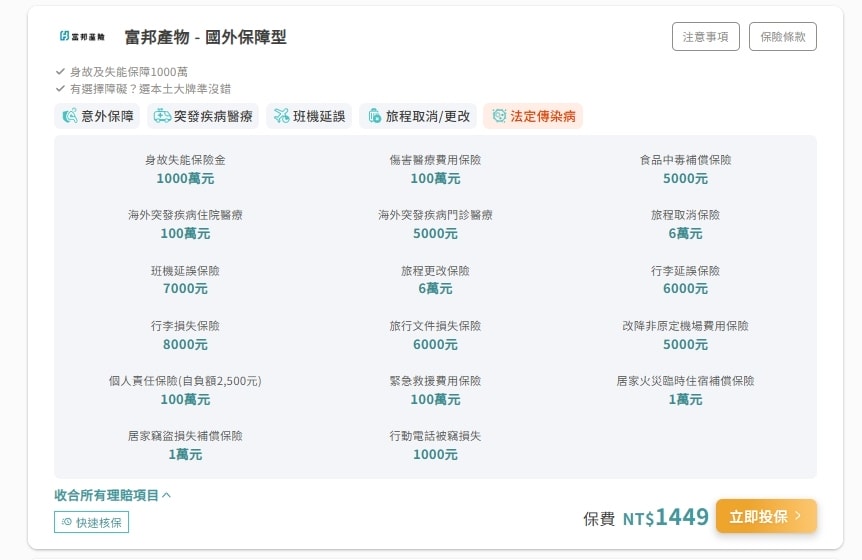This screenshot has height=560, width=862.
Task: Click the 快速核保 speed icon
Action: pyautogui.click(x=67, y=522)
